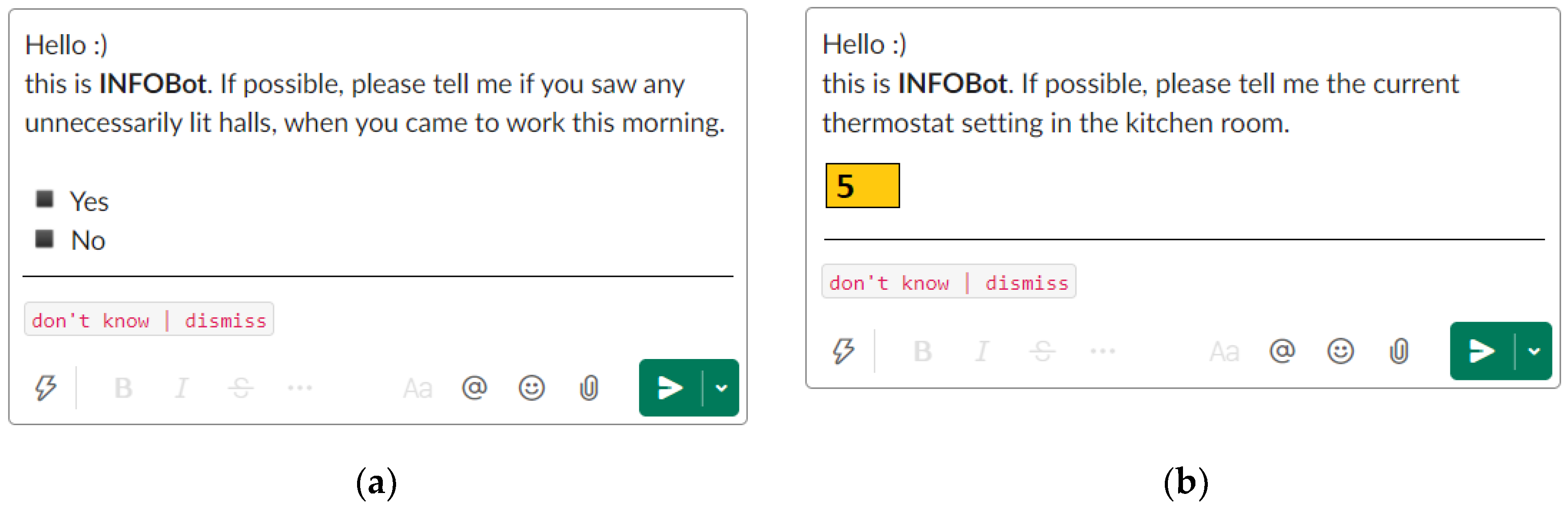Open send options dropdown in panel (b)
Screen dimensions: 1568x513
[x=1534, y=351]
